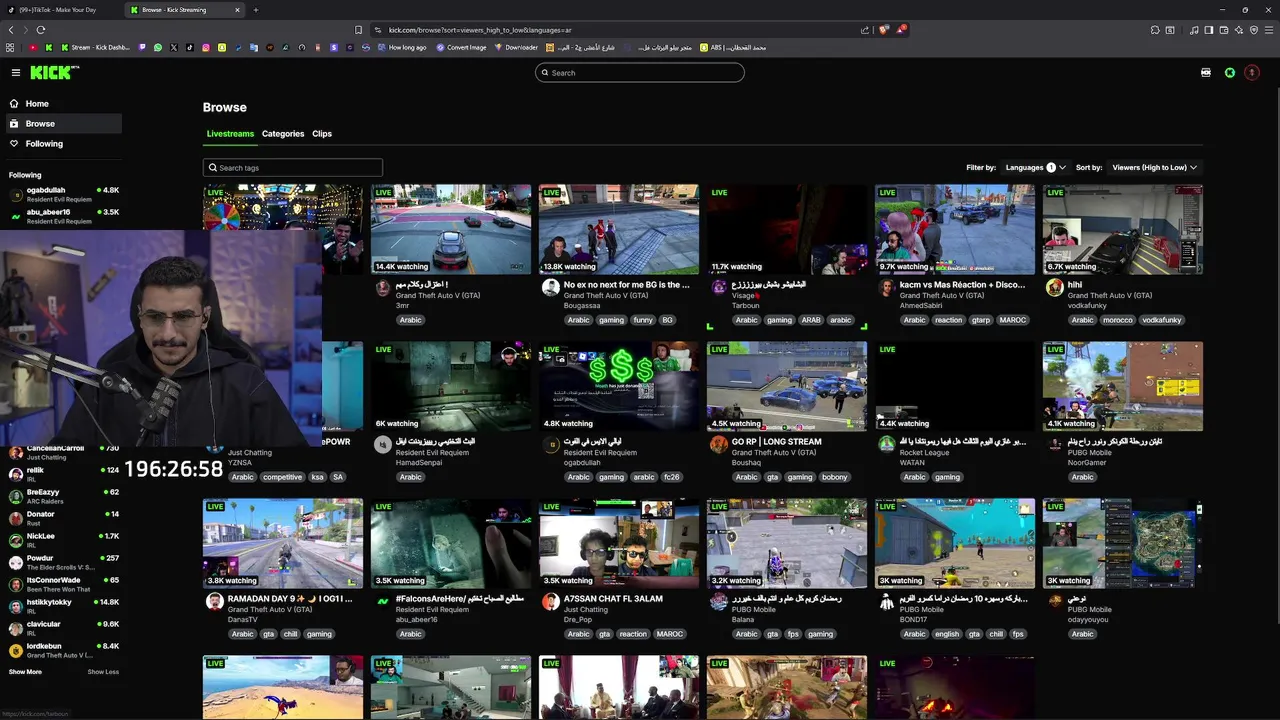1280x720 pixels.
Task: Open Brave Shields icon
Action: pos(883,30)
